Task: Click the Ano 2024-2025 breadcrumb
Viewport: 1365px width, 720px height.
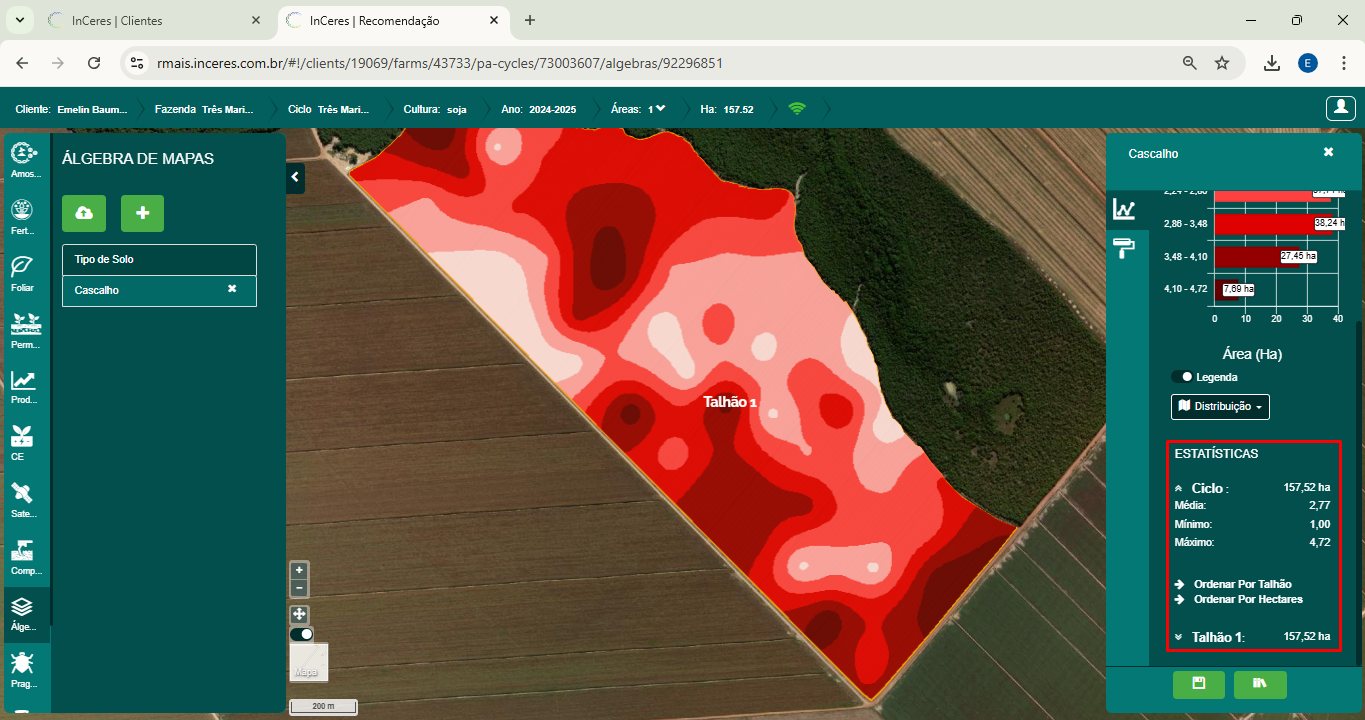Action: (x=539, y=109)
